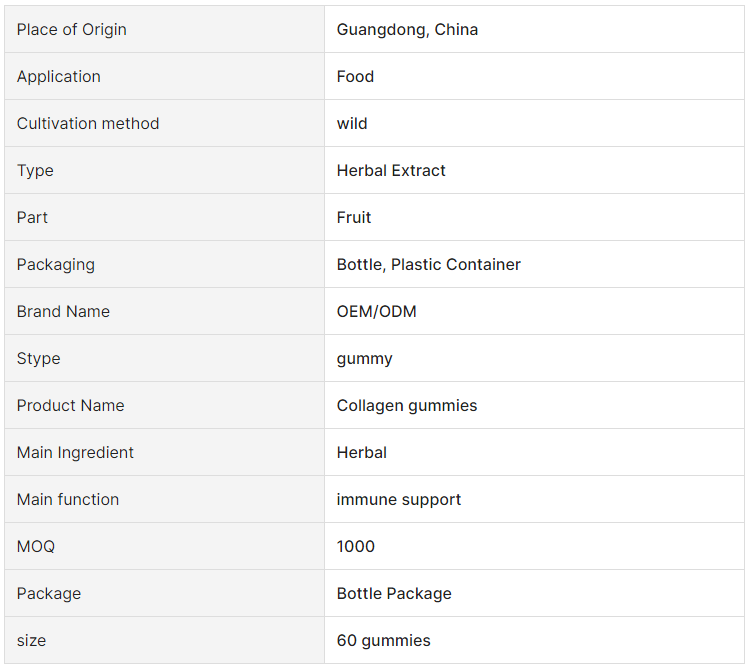Image resolution: width=750 pixels, height=669 pixels.
Task: Select the 'Guangdong, China' value cell
Action: (407, 30)
